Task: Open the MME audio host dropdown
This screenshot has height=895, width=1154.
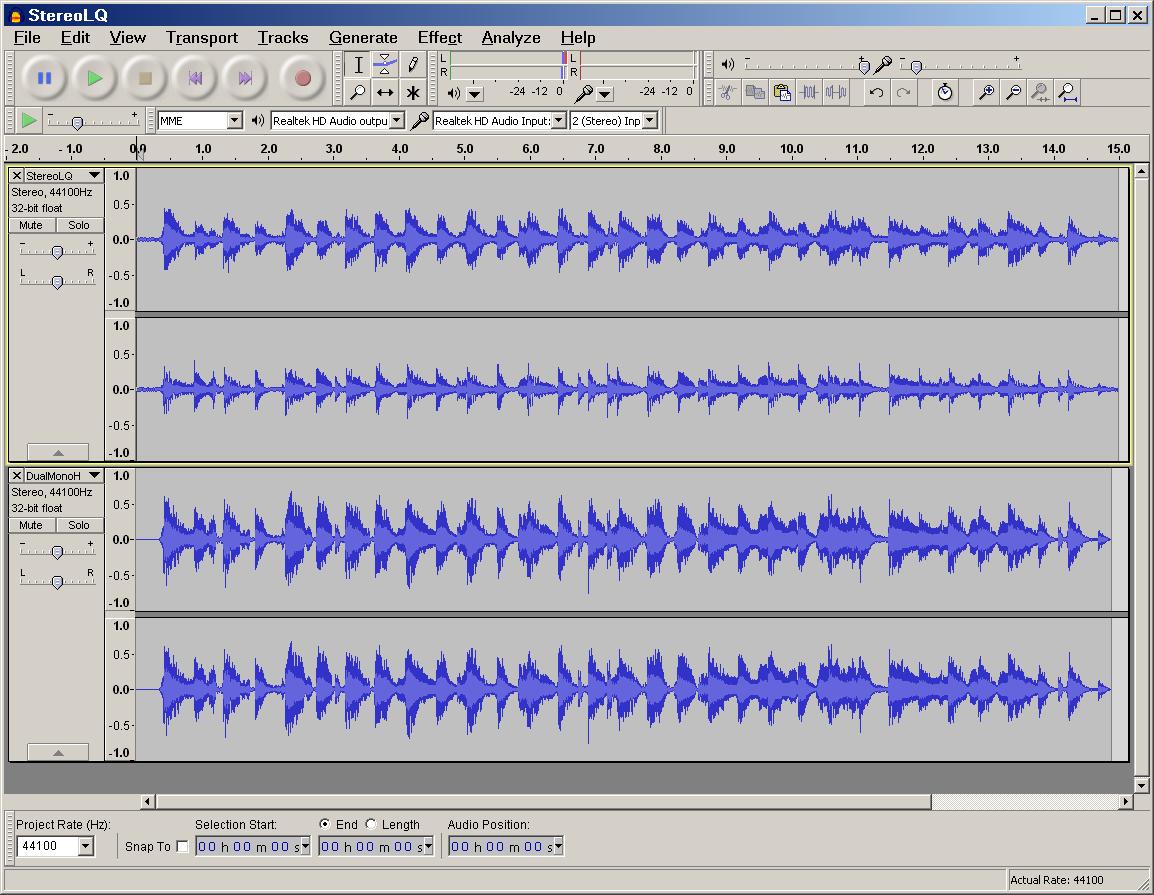Action: pyautogui.click(x=234, y=121)
